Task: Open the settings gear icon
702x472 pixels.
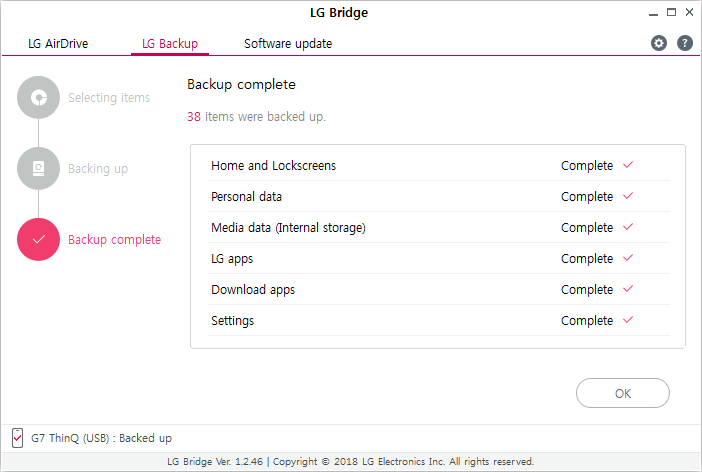Action: pyautogui.click(x=659, y=43)
